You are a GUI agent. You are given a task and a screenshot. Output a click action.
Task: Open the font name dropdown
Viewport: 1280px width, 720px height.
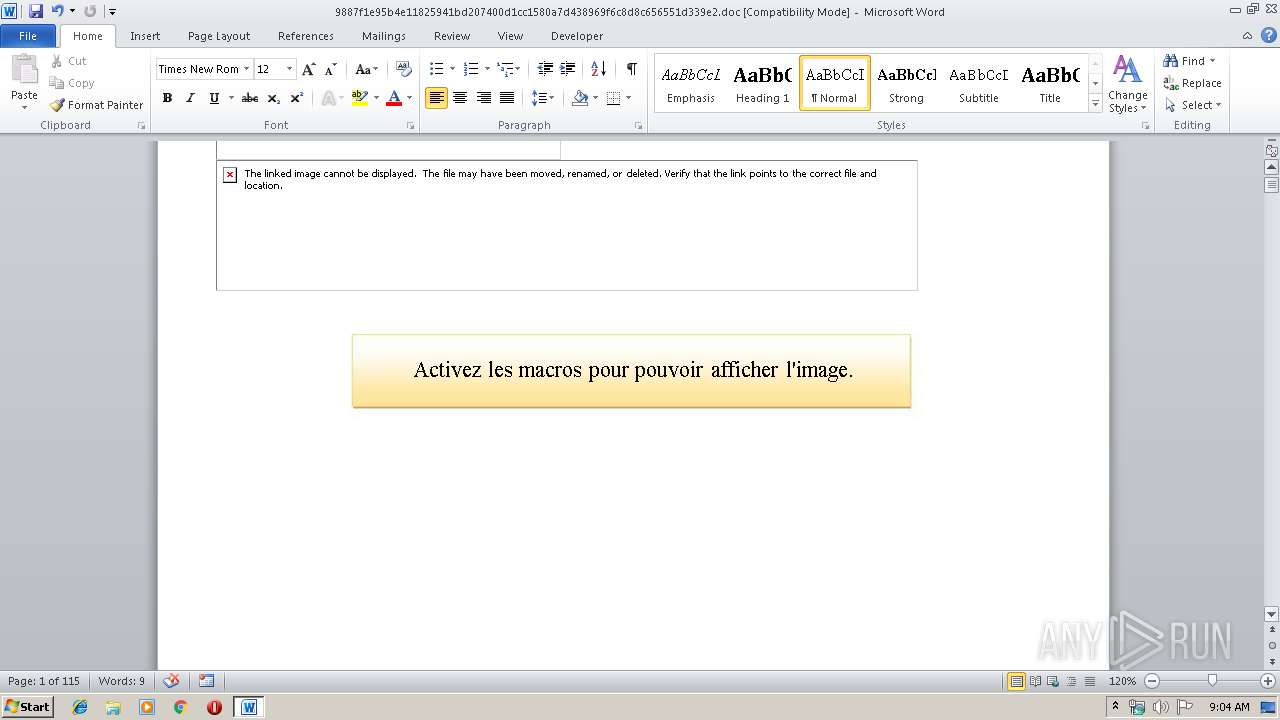point(246,69)
